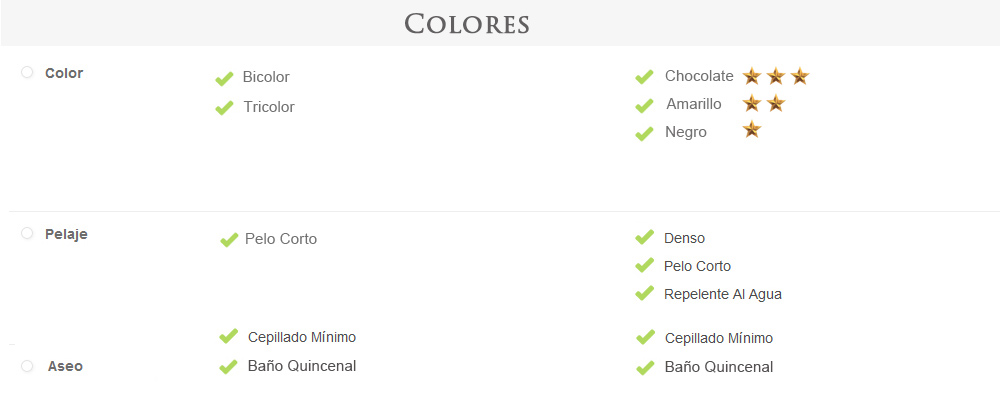Click the Pelo Corto text in left column
Screen dimensions: 1000x397
tap(281, 239)
